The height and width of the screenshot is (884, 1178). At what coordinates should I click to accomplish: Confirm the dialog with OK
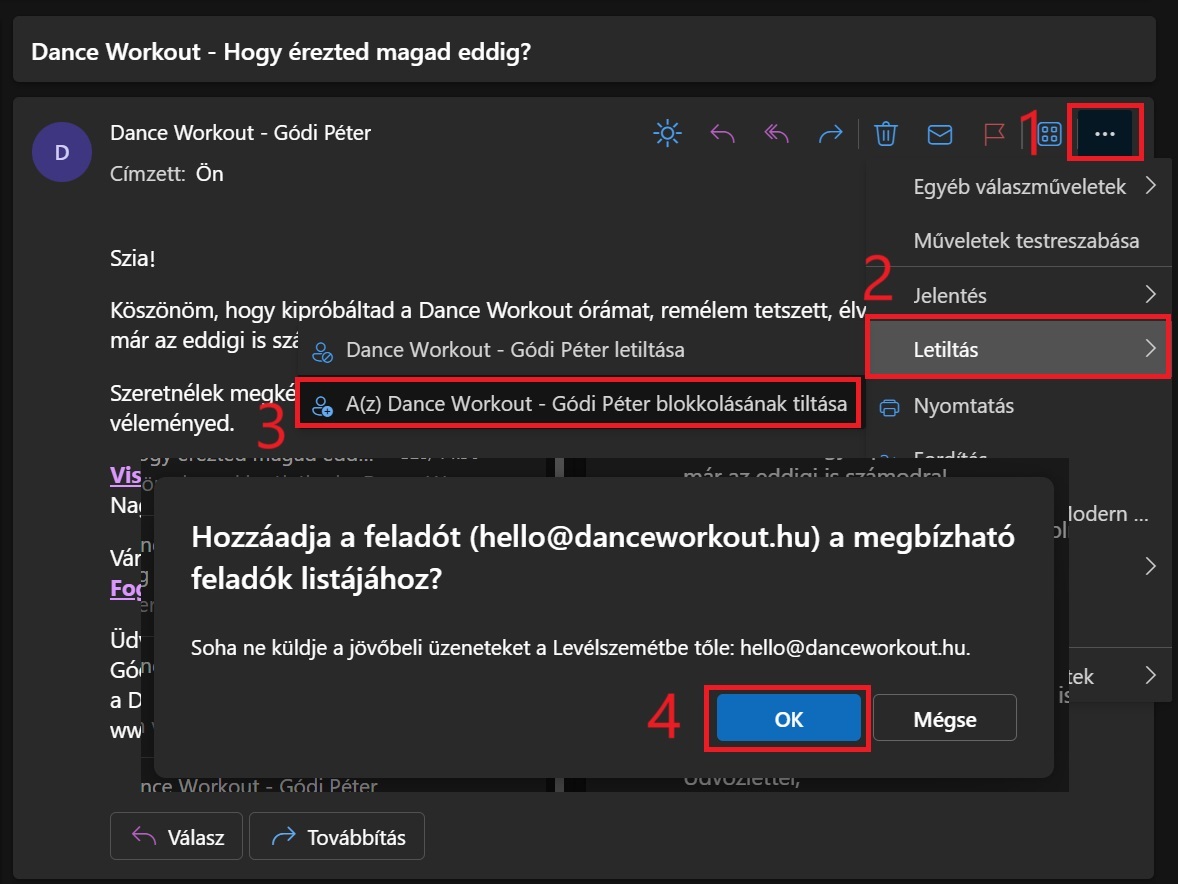788,719
